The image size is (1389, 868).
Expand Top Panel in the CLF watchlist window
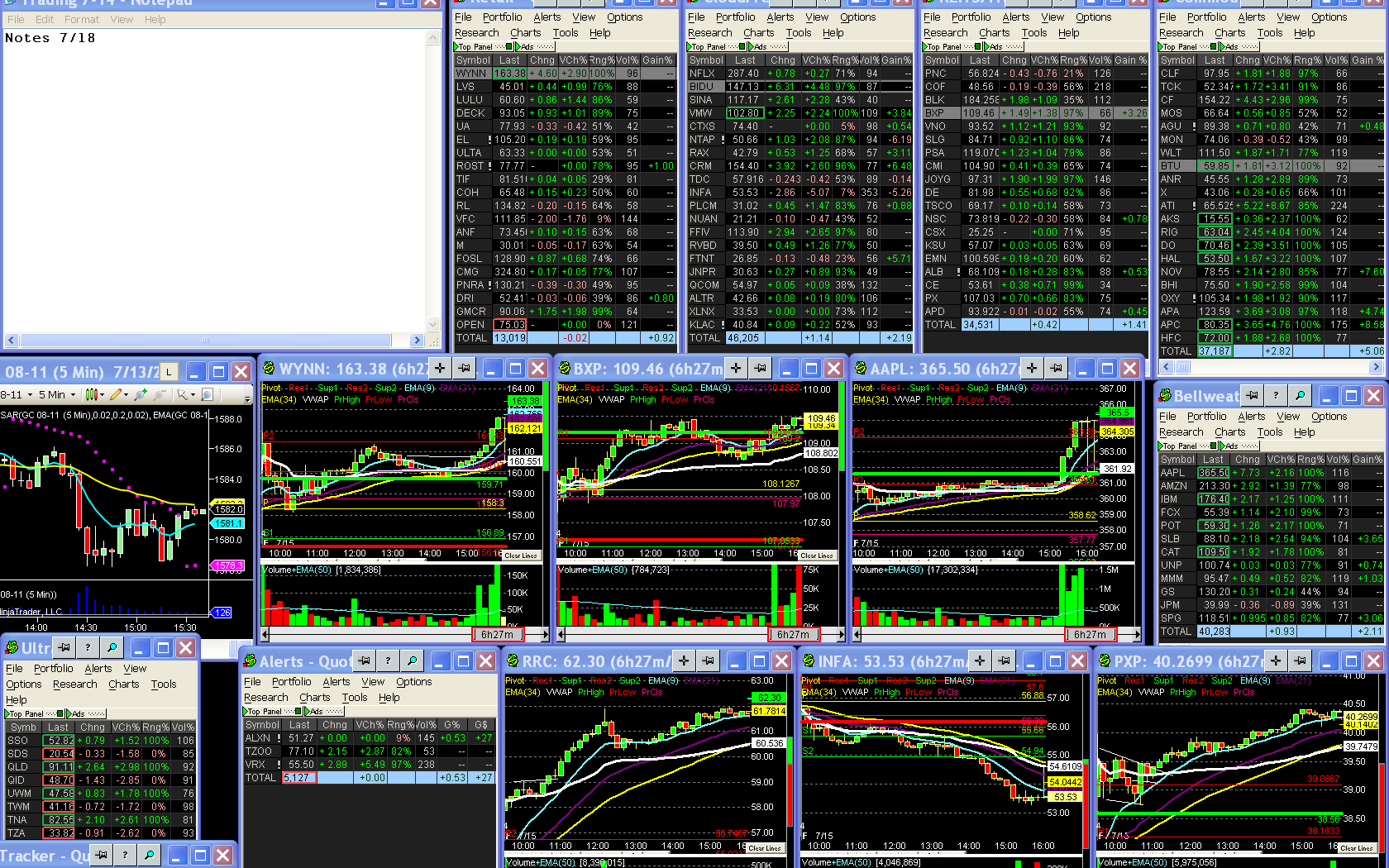[1188, 46]
